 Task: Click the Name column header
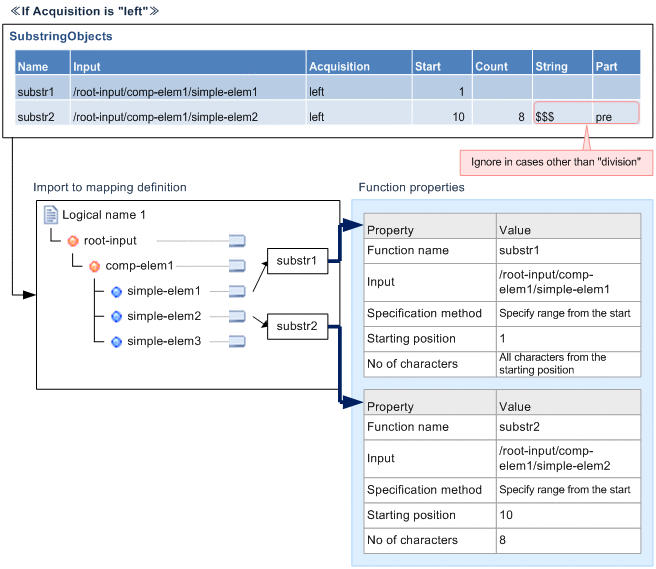coord(42,62)
